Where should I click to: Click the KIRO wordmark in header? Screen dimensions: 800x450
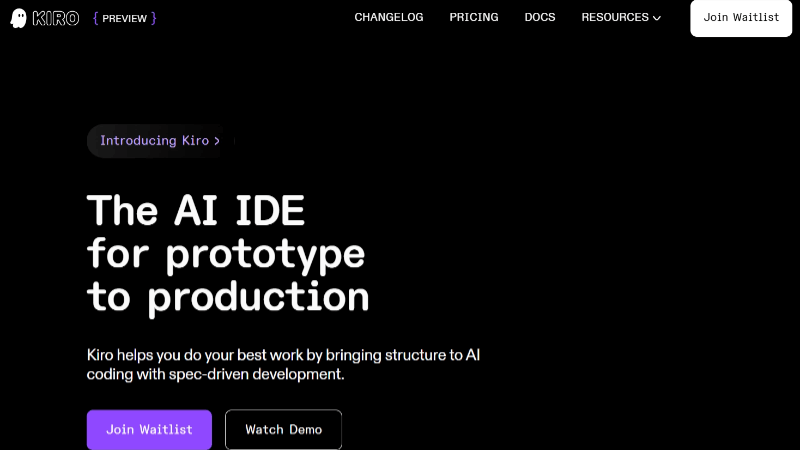click(56, 18)
